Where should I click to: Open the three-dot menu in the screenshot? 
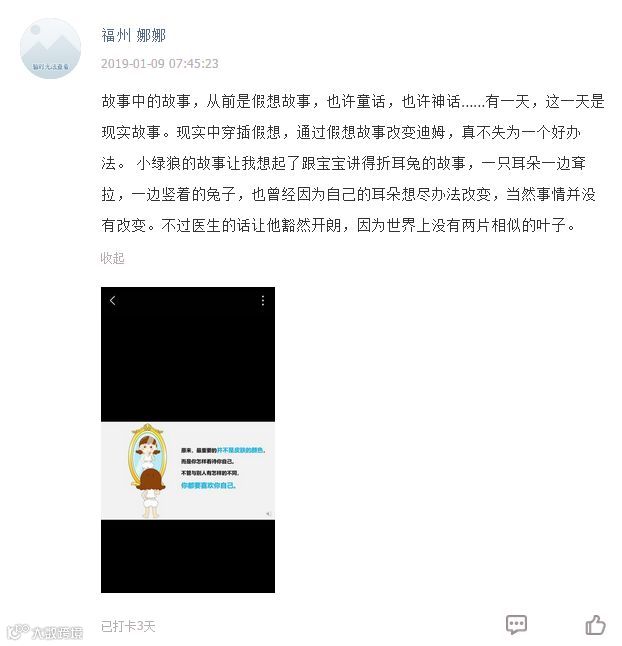click(263, 300)
